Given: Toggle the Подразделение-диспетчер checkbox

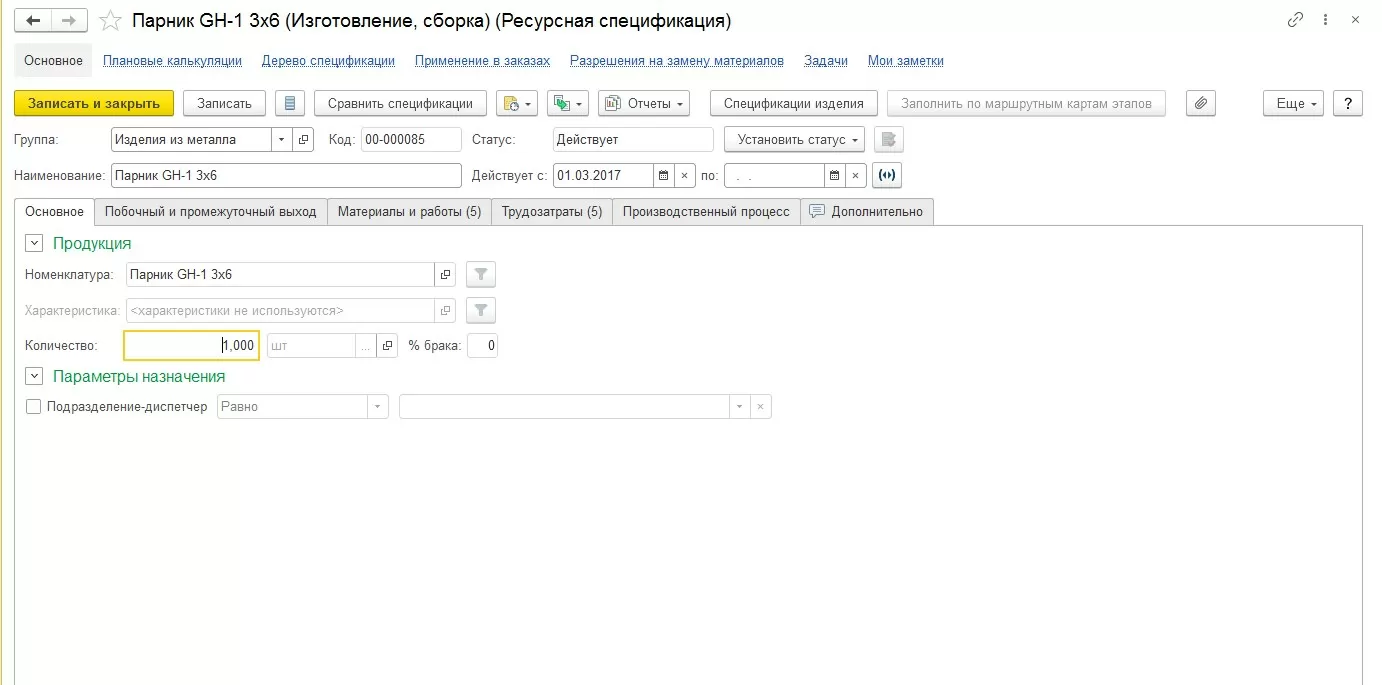Looking at the screenshot, I should point(34,407).
